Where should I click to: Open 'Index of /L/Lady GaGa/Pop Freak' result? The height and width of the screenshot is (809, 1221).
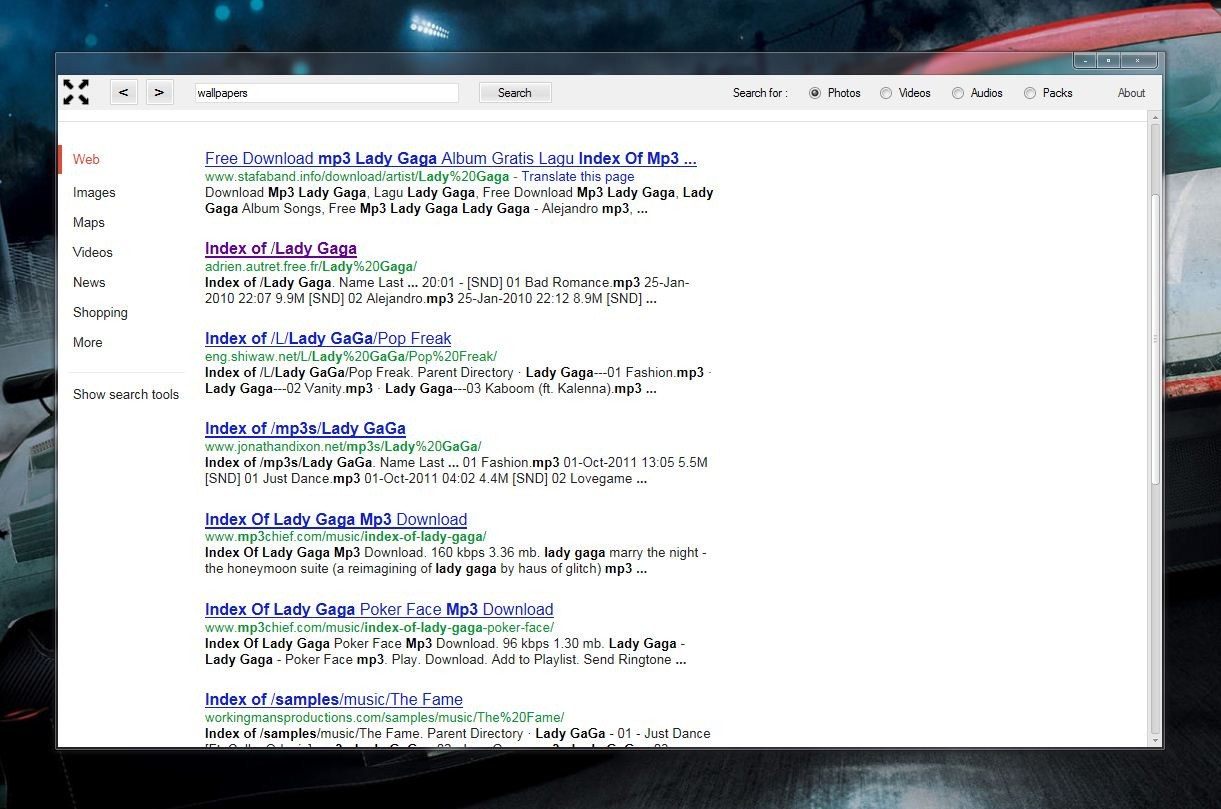click(x=328, y=338)
